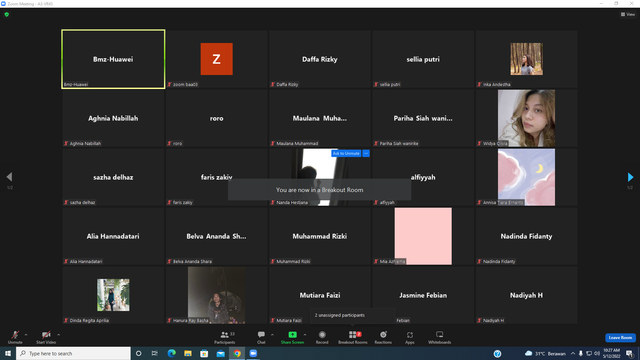Screen dimensions: 640x360
Task: Click the Leave Room button
Action: 620,338
